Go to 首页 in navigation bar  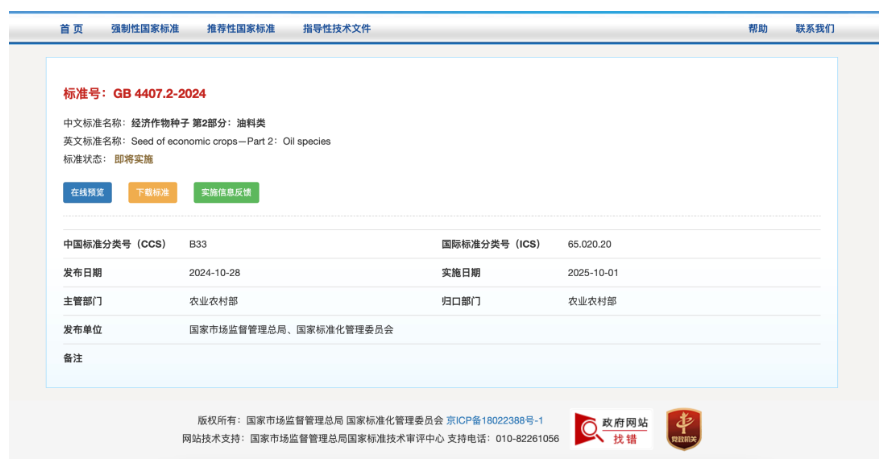[71, 29]
